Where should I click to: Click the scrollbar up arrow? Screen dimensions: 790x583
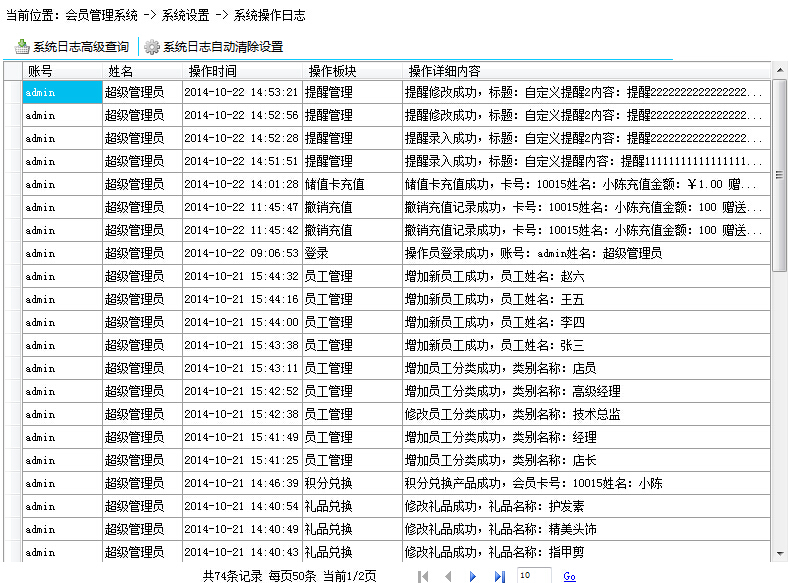[x=780, y=71]
